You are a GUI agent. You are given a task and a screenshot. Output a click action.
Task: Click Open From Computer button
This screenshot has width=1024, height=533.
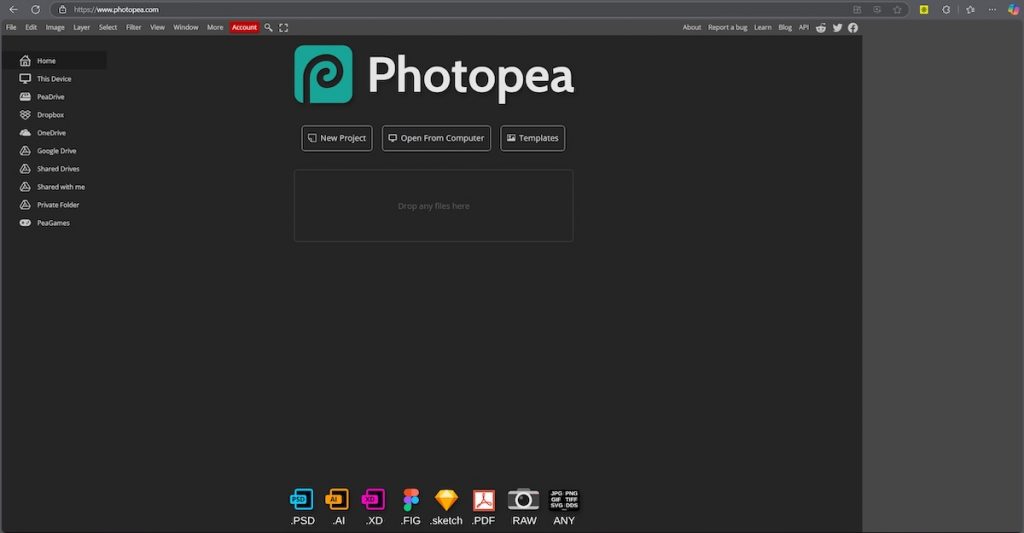coord(436,138)
